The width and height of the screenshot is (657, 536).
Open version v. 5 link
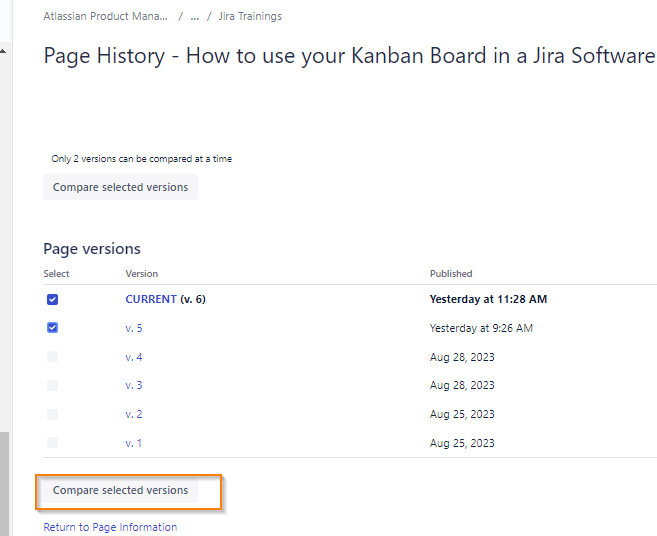(x=134, y=328)
